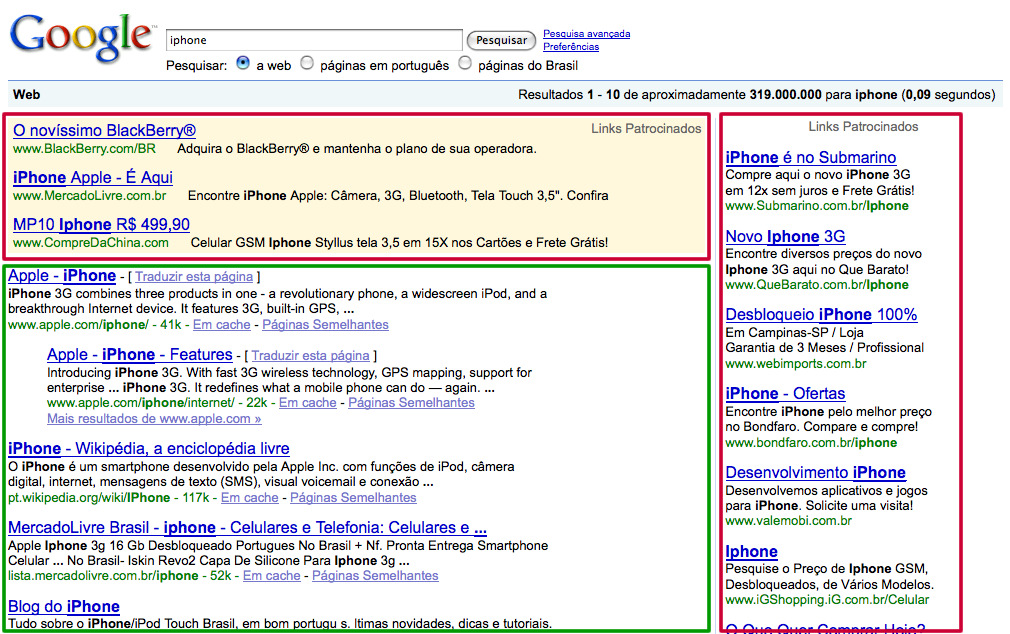This screenshot has width=1010, height=634.
Task: Select the "a web" radio option
Action: (243, 63)
